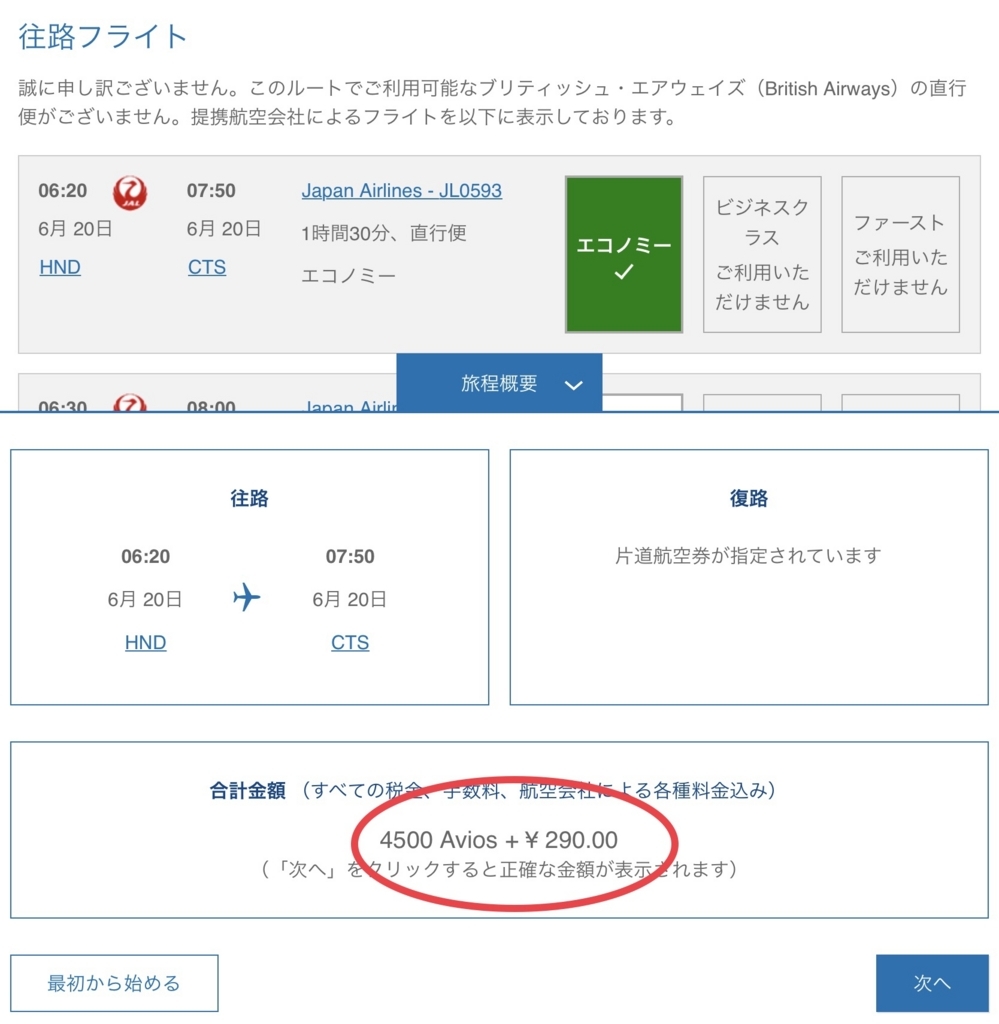999x1024 pixels.
Task: Click the chevron arrow on the 旅程概要 banner
Action: pyautogui.click(x=573, y=383)
